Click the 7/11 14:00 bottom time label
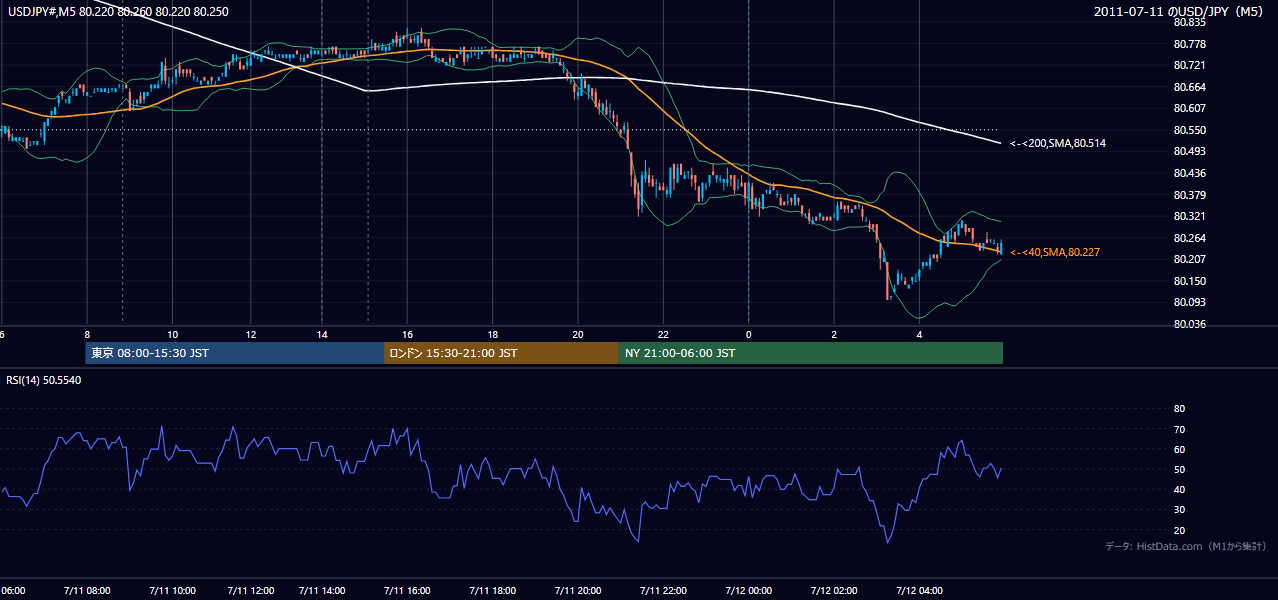 coord(322,590)
